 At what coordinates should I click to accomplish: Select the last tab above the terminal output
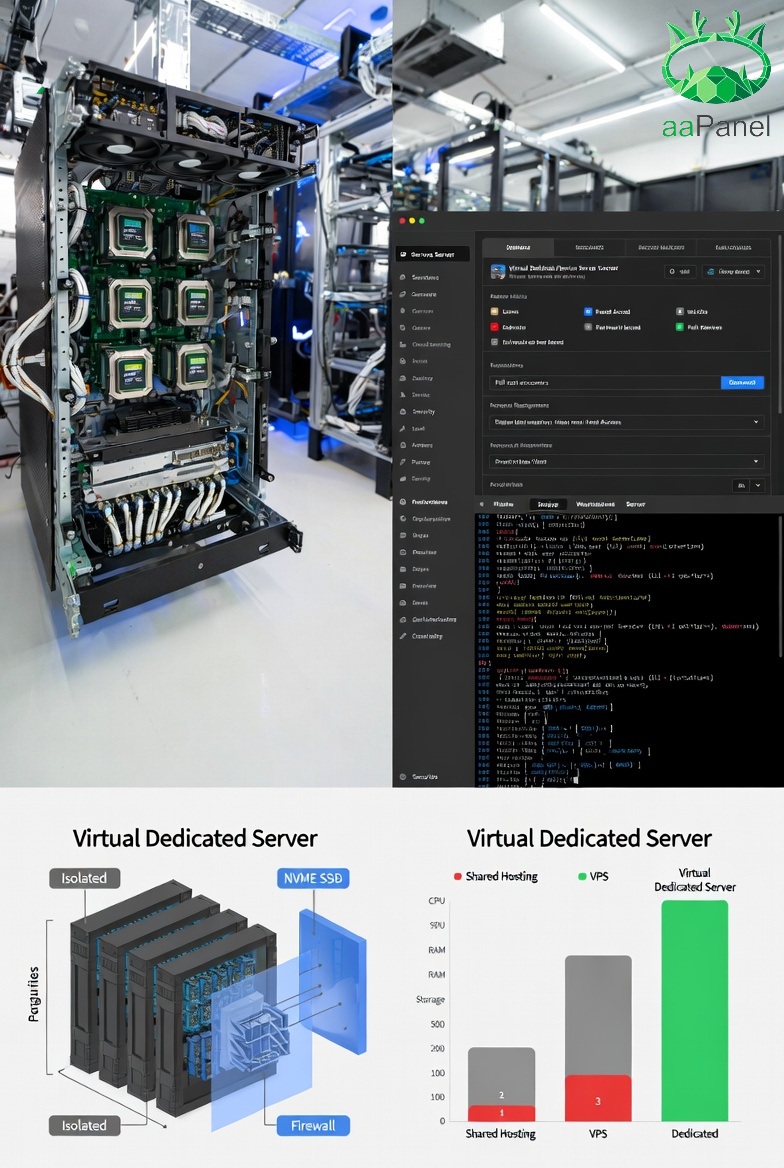click(636, 504)
